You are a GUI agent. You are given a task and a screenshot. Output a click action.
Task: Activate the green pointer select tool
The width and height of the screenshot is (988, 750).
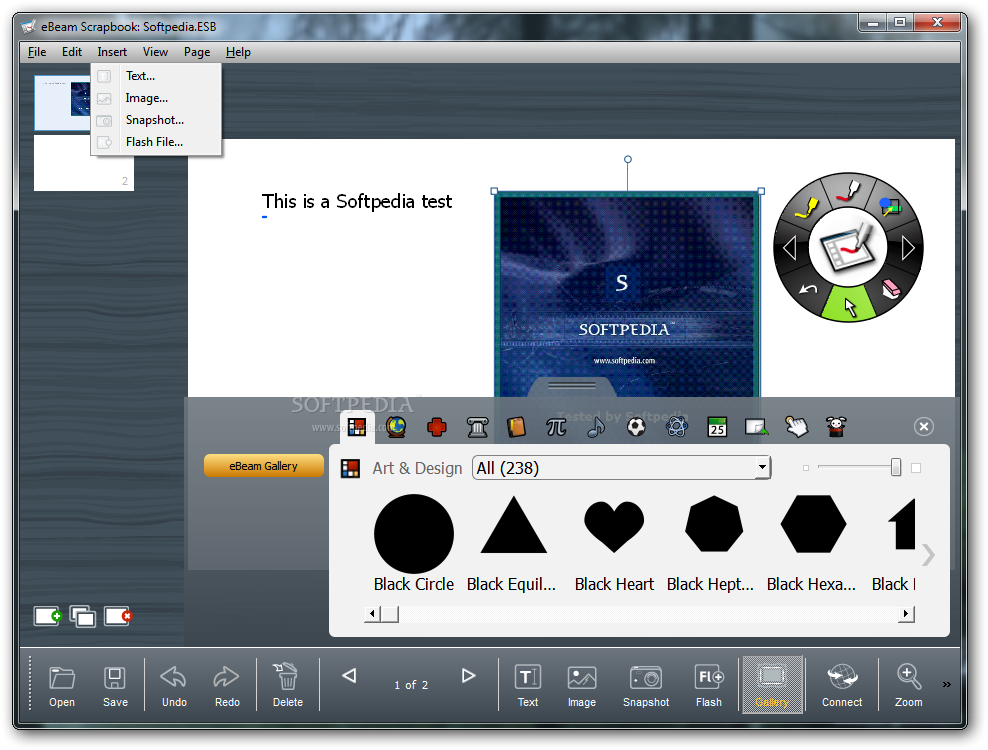pos(849,304)
